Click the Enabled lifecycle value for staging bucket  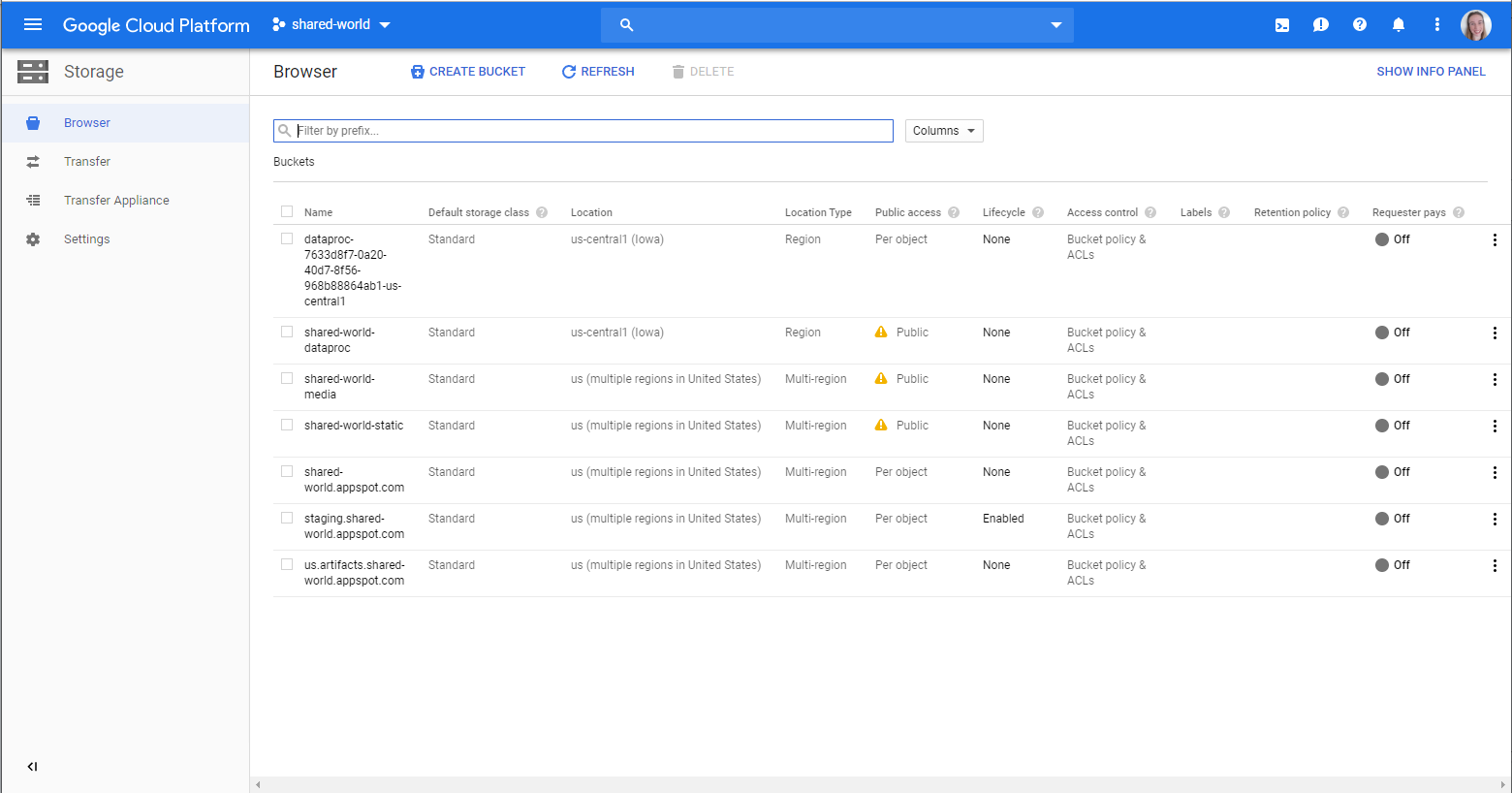1003,519
